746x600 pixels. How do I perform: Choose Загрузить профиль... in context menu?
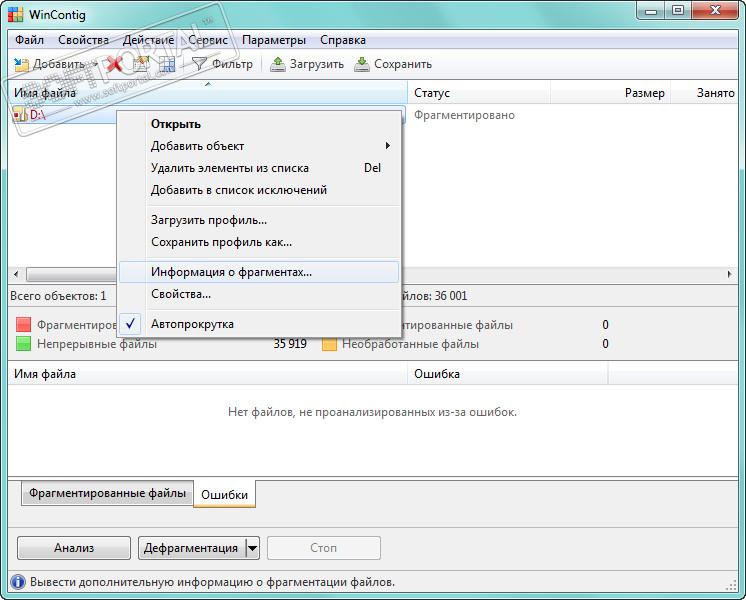click(259, 220)
